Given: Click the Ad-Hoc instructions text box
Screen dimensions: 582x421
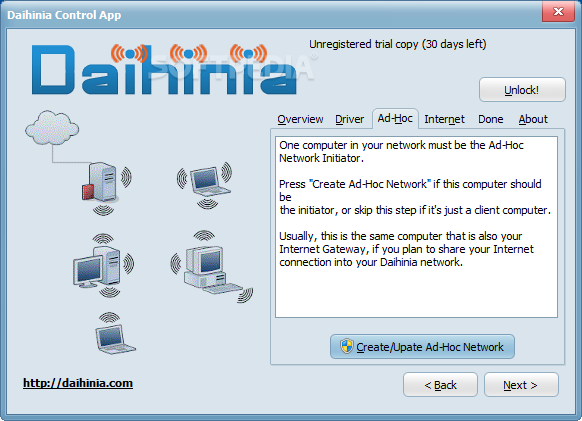Looking at the screenshot, I should 416,227.
